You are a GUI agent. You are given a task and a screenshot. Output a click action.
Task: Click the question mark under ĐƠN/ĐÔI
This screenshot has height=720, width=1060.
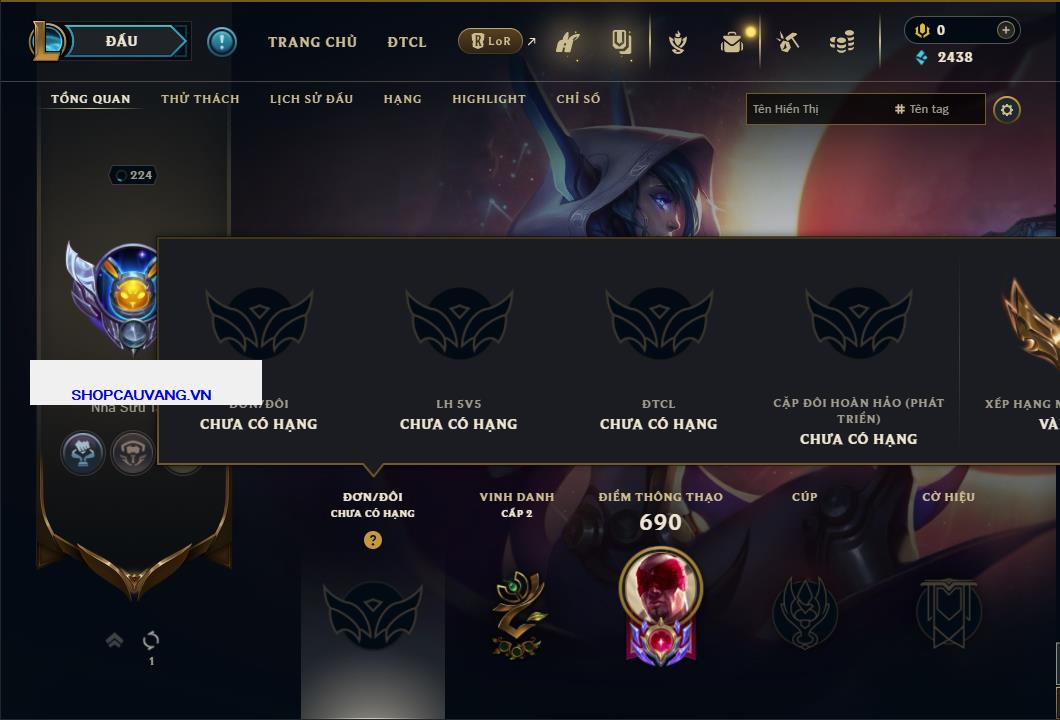tap(372, 539)
